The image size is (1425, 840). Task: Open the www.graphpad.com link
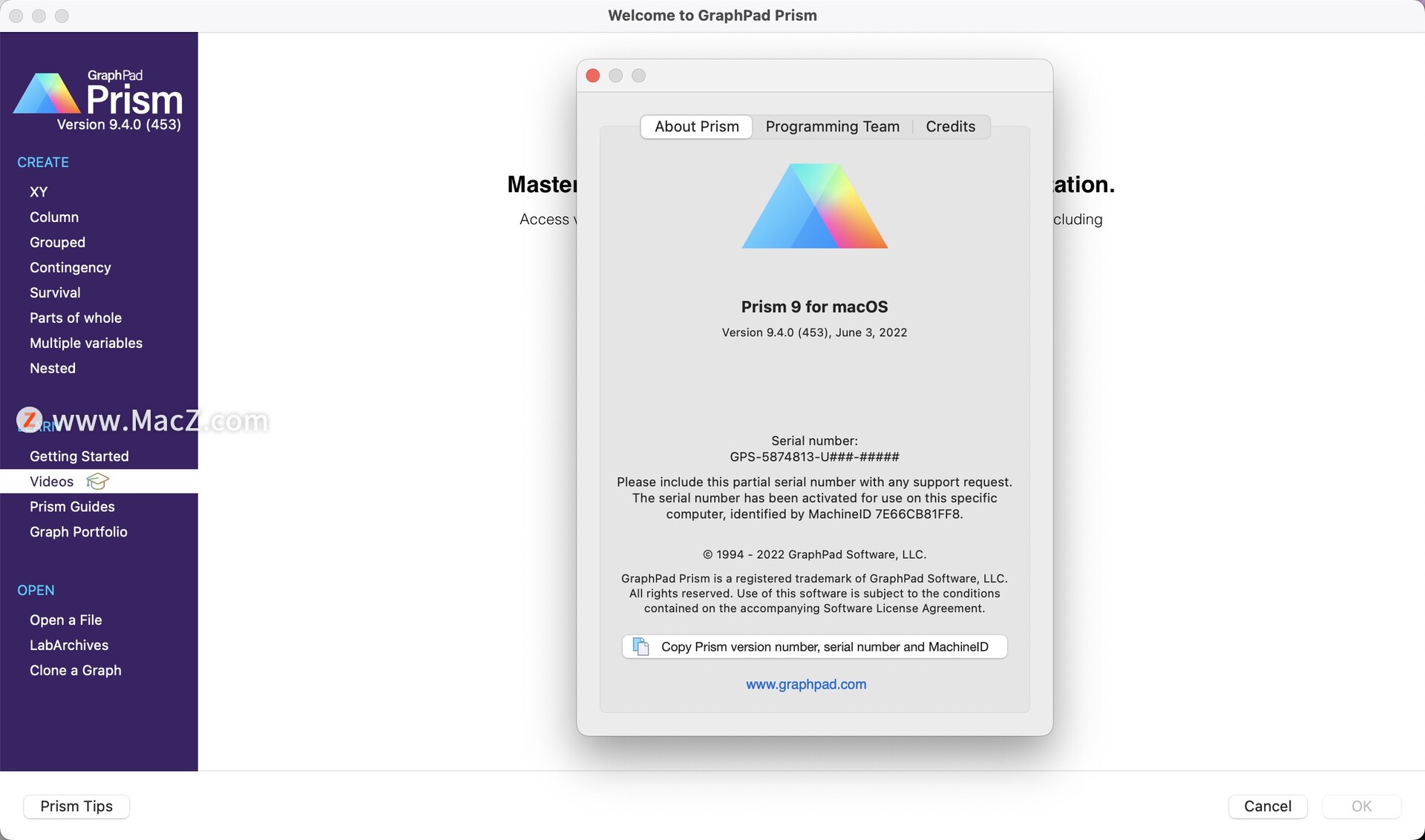click(x=806, y=684)
